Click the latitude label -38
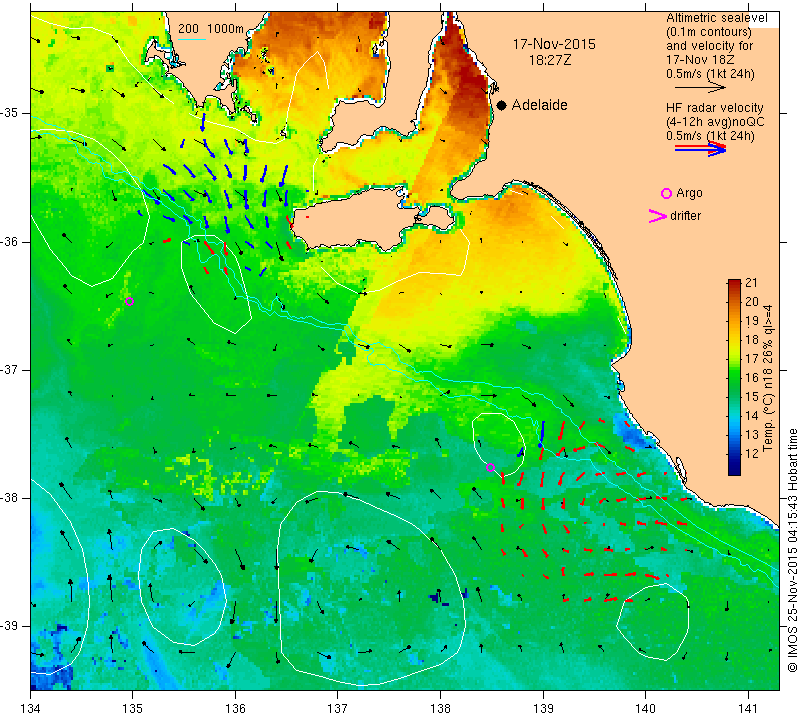The image size is (800, 720). click(x=9, y=498)
